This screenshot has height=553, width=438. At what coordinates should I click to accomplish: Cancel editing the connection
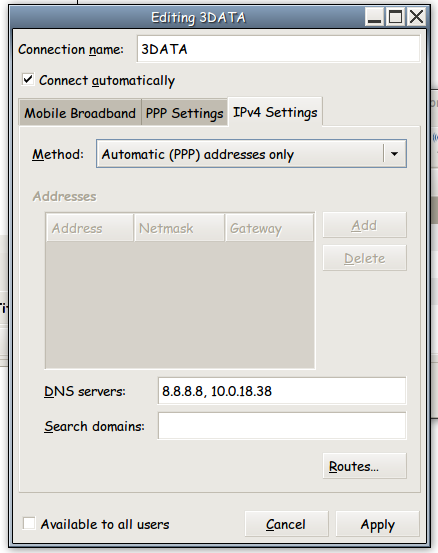tap(286, 524)
